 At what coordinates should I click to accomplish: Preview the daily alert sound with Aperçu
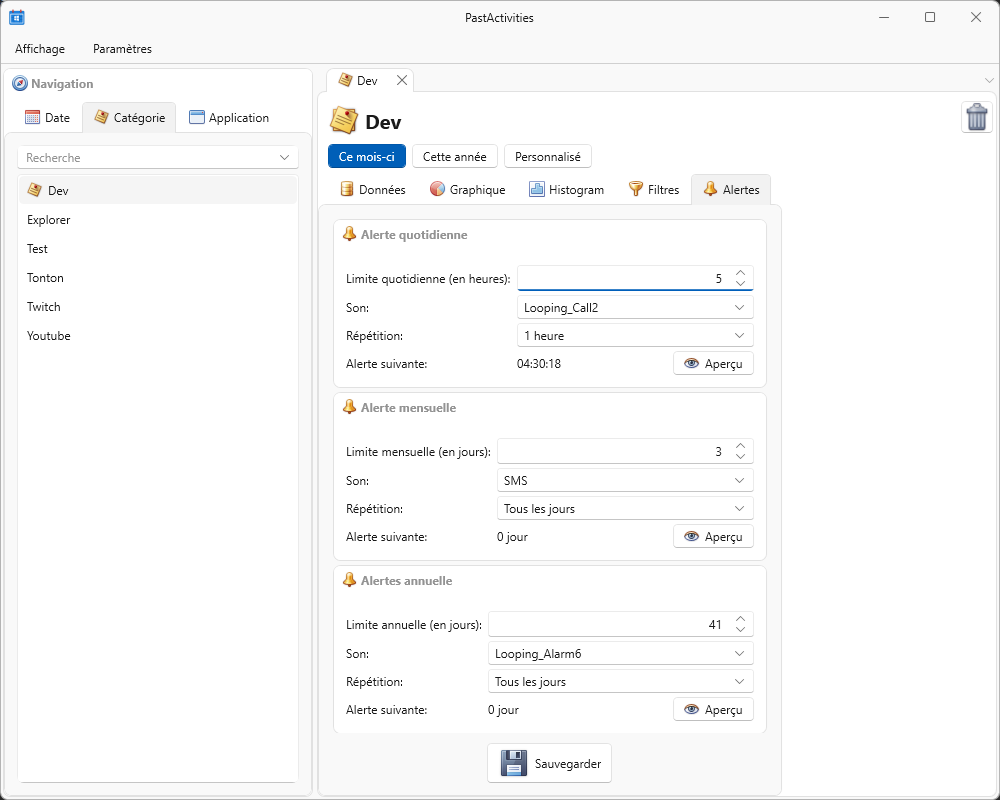(713, 363)
